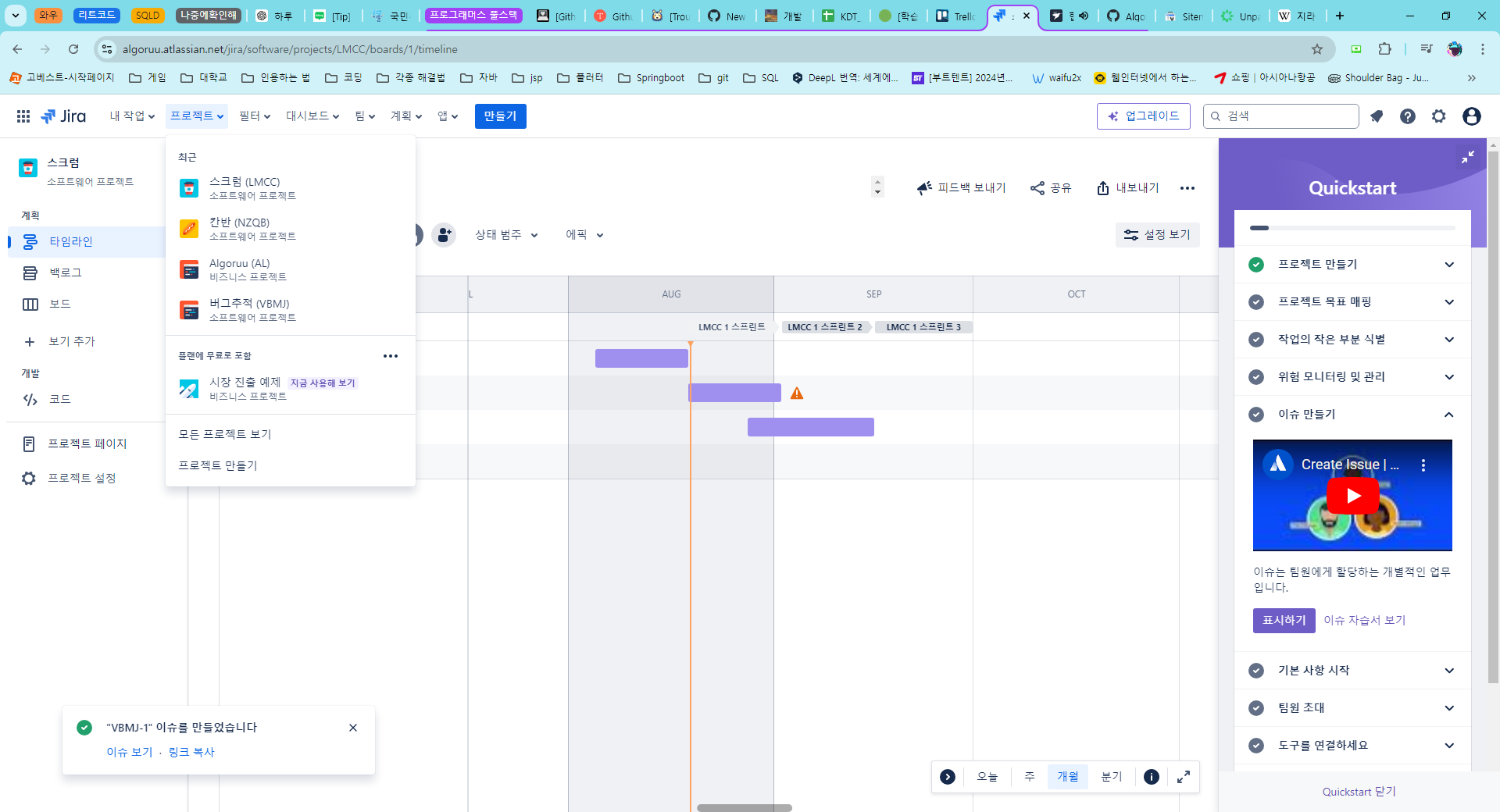The height and width of the screenshot is (812, 1500).
Task: Switch the timeline scale to 개월
Action: (x=1068, y=777)
